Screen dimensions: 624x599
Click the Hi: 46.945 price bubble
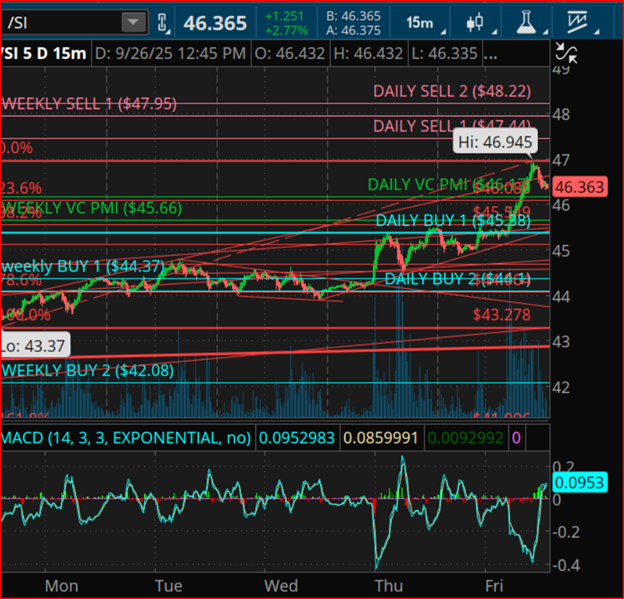(497, 141)
